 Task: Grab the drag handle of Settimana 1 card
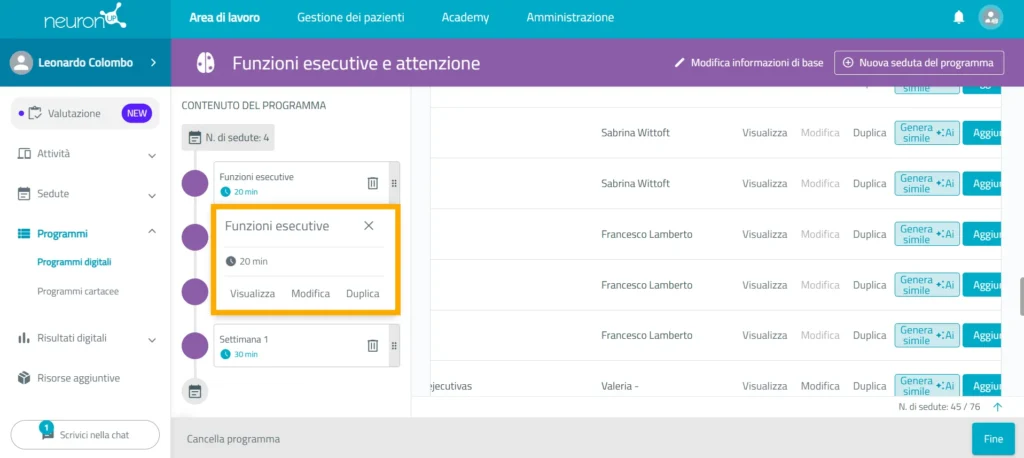(394, 346)
